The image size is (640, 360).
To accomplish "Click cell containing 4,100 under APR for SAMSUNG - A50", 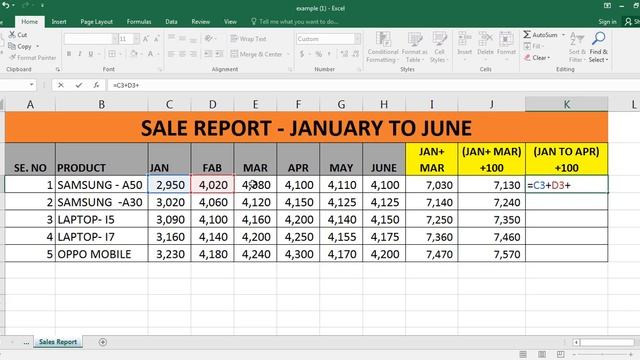I will [298, 185].
